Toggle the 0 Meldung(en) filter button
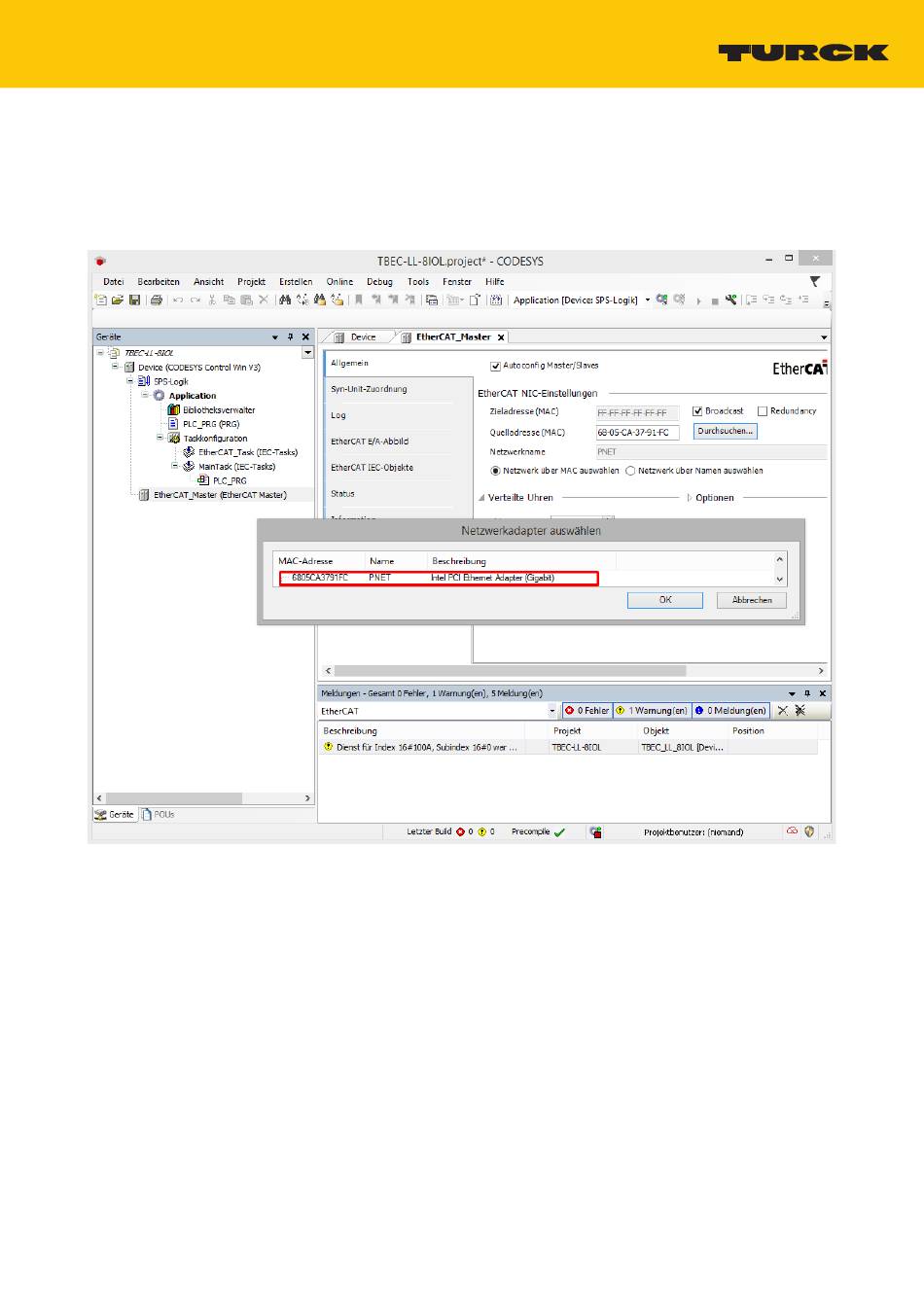The height and width of the screenshot is (1307, 924). [x=730, y=711]
